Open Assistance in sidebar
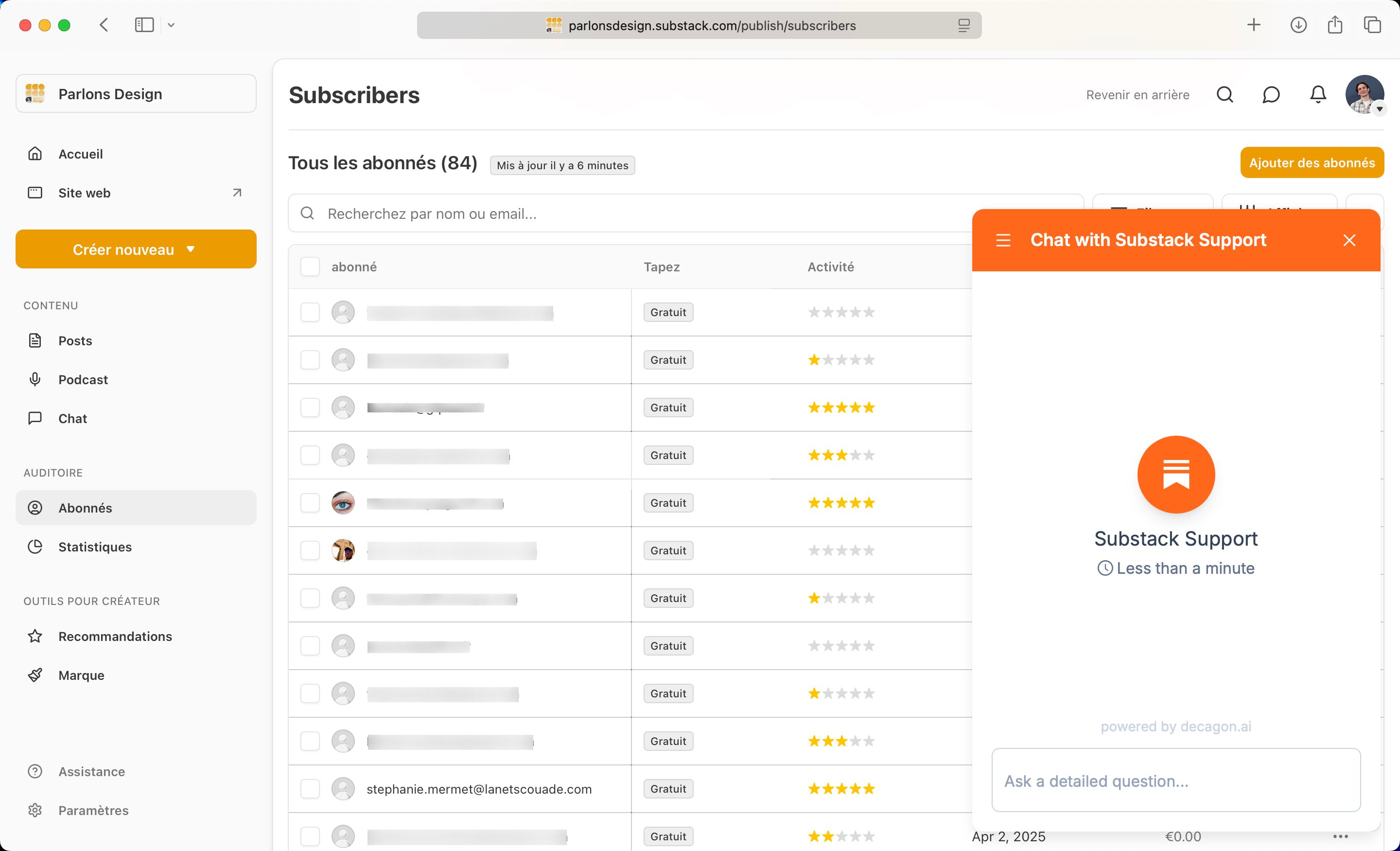1400x851 pixels. tap(136, 771)
